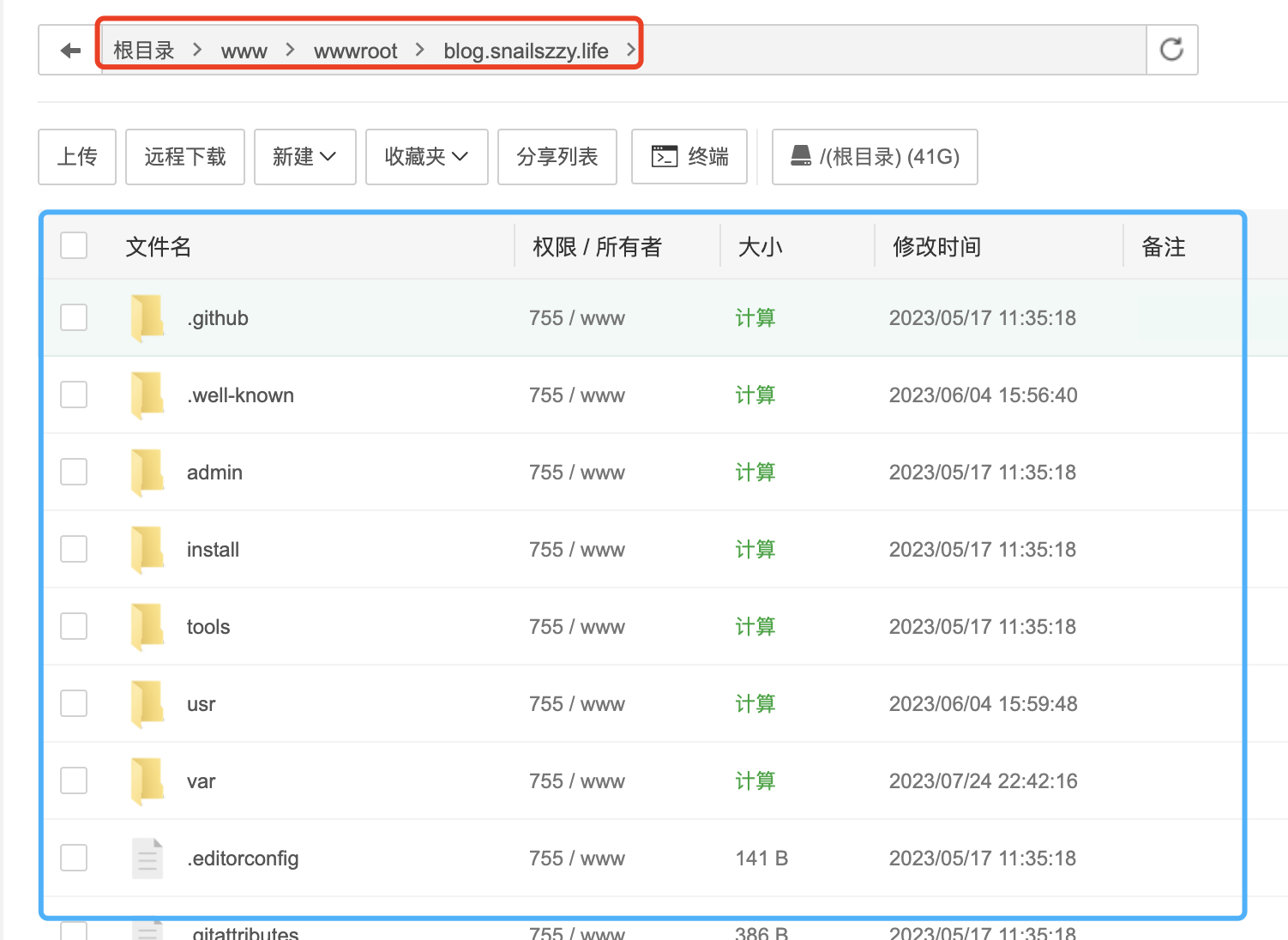Screen dimensions: 1288x940
Task: Open the var folder icon
Action: coord(147,781)
